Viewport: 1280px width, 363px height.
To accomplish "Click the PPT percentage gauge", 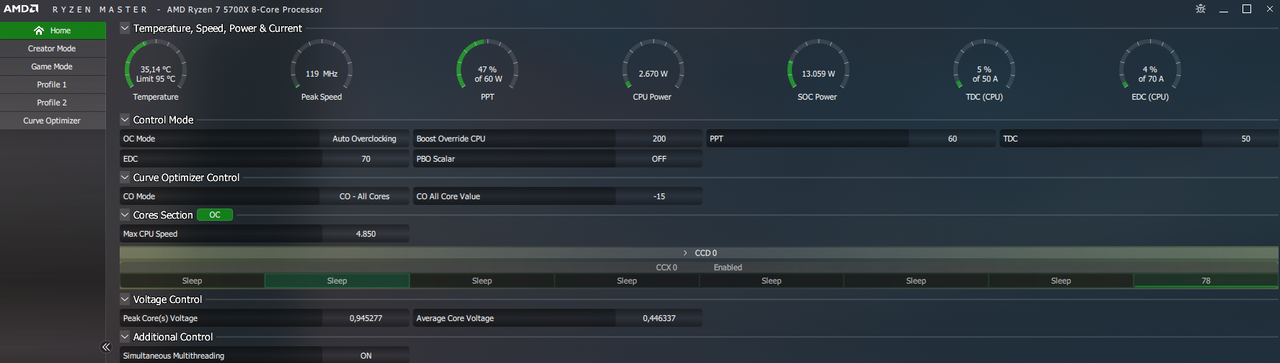I will pyautogui.click(x=487, y=70).
